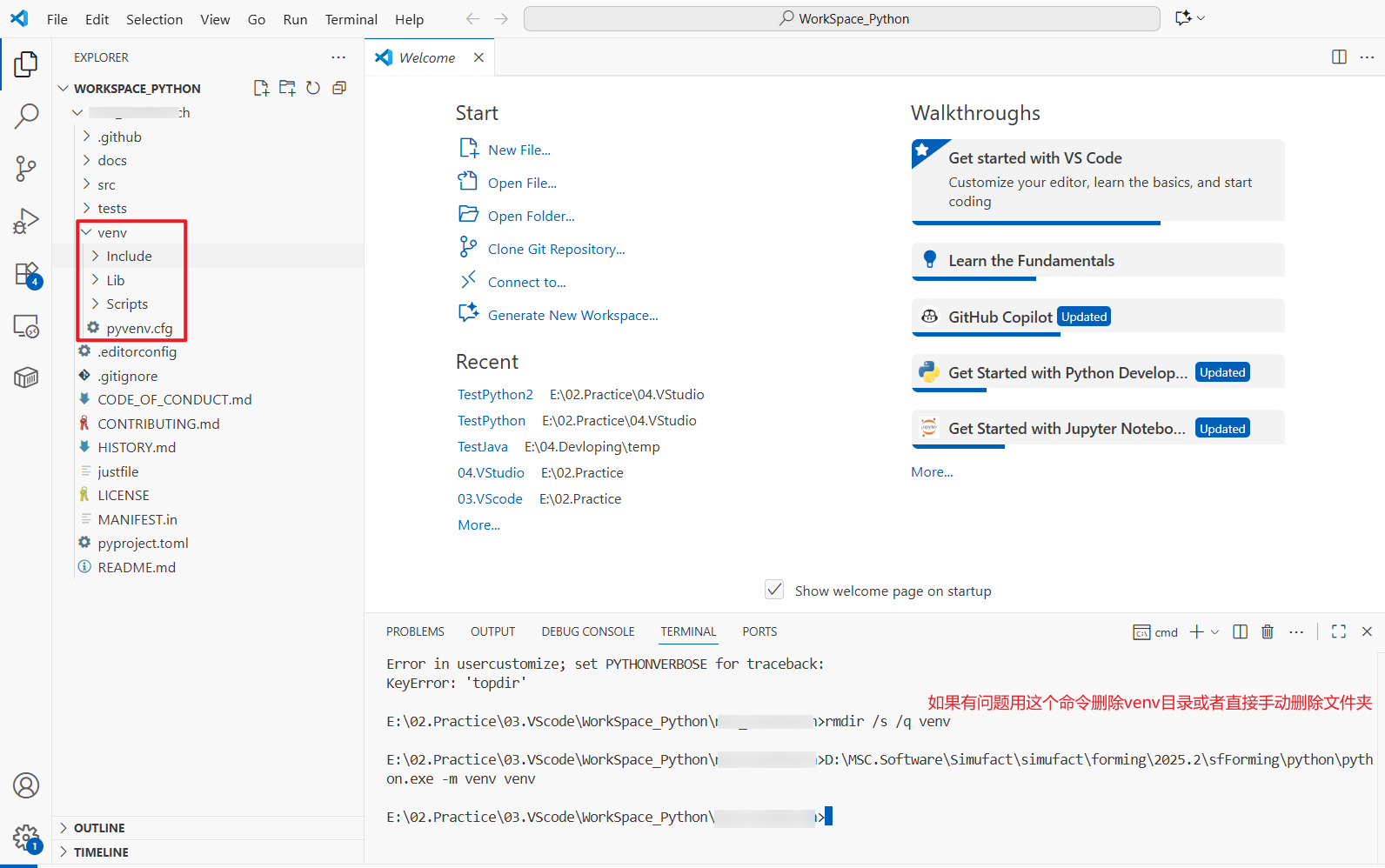Open Copilot dropdown arrow in title bar
This screenshot has width=1385, height=868.
pos(1201,18)
